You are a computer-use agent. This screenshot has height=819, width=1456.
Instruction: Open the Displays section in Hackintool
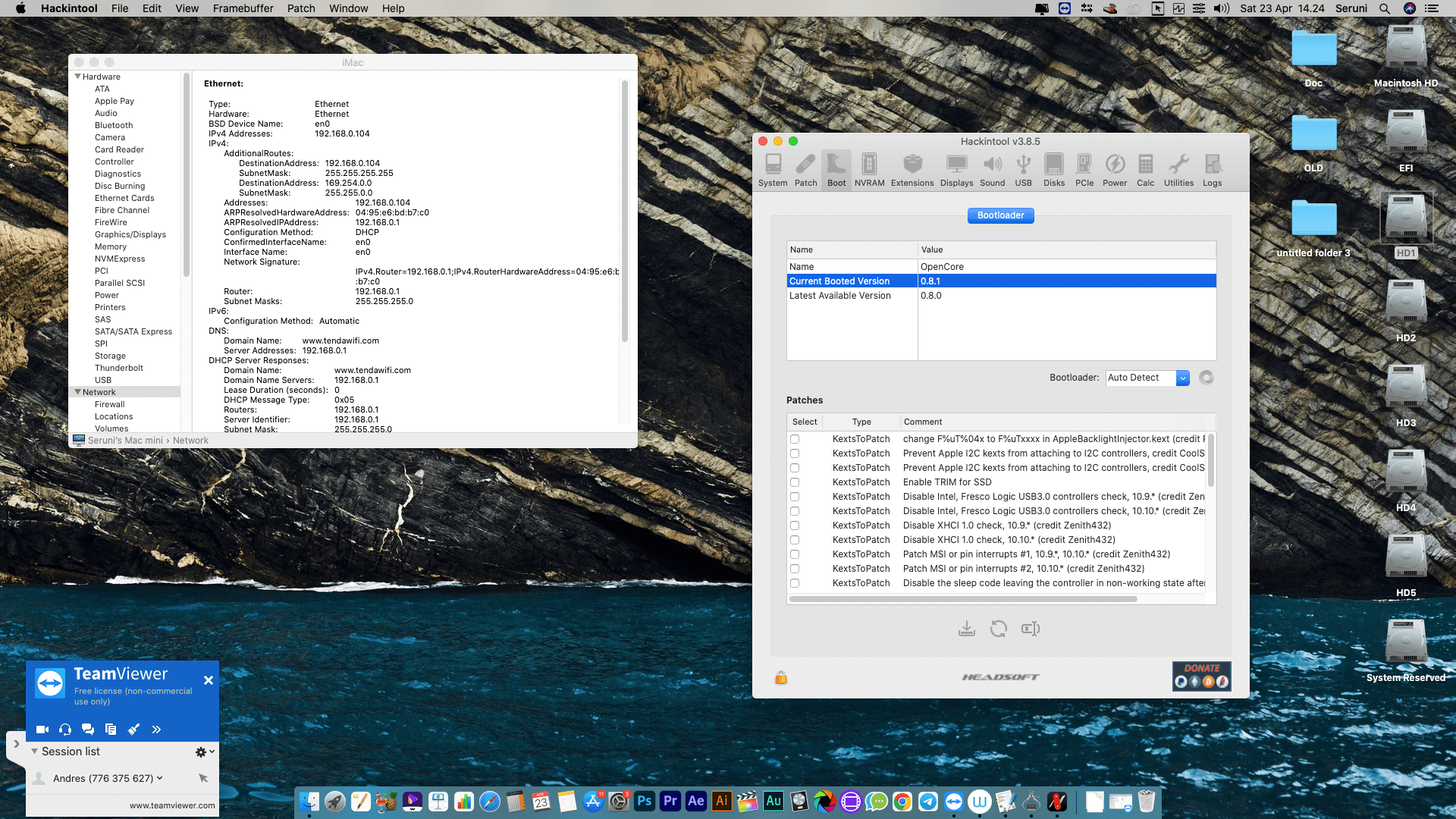956,170
